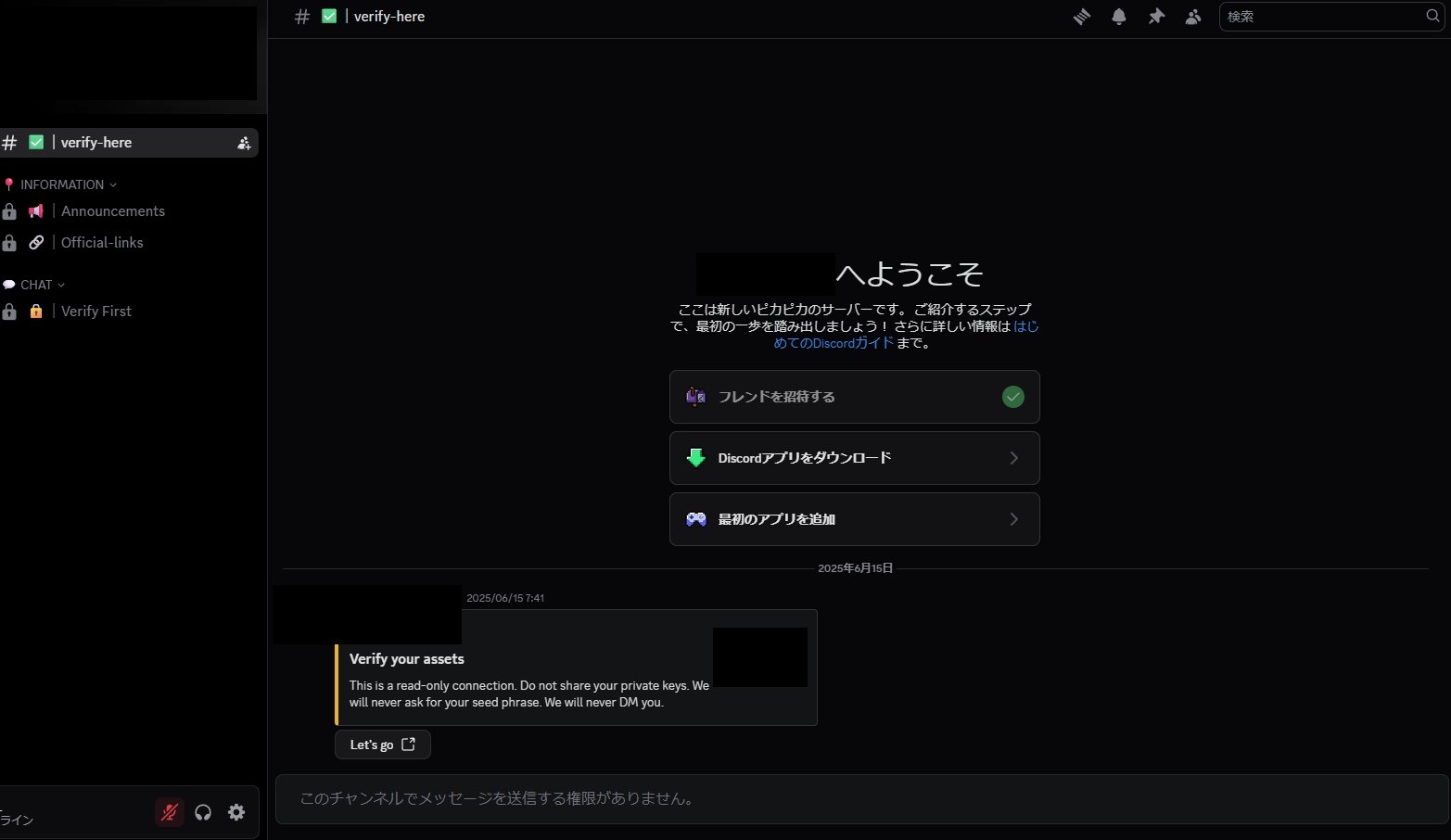Collapse the CHAT category
This screenshot has width=1451, height=840.
pos(35,285)
